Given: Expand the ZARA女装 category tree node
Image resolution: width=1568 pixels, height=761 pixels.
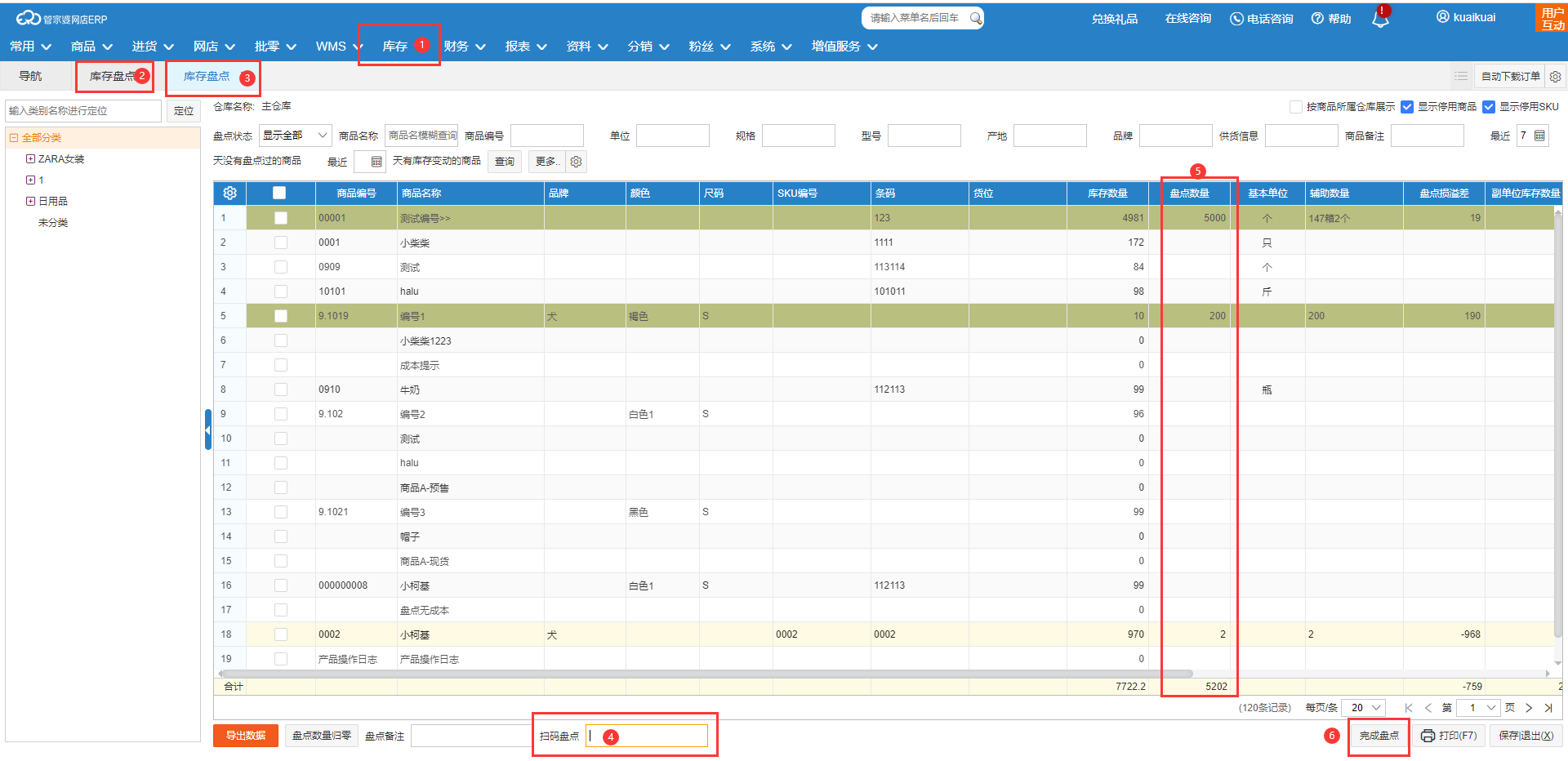Looking at the screenshot, I should pyautogui.click(x=30, y=159).
